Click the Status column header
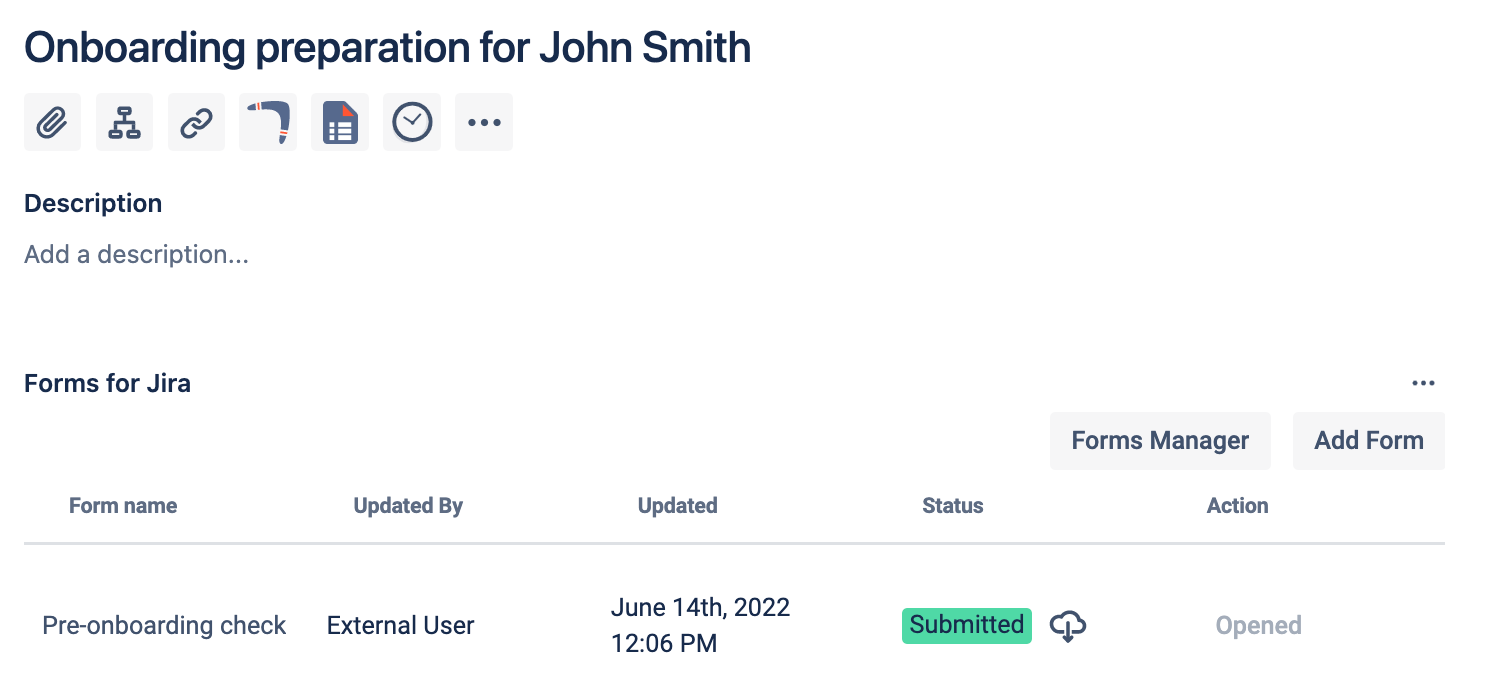The width and height of the screenshot is (1512, 692). [952, 506]
